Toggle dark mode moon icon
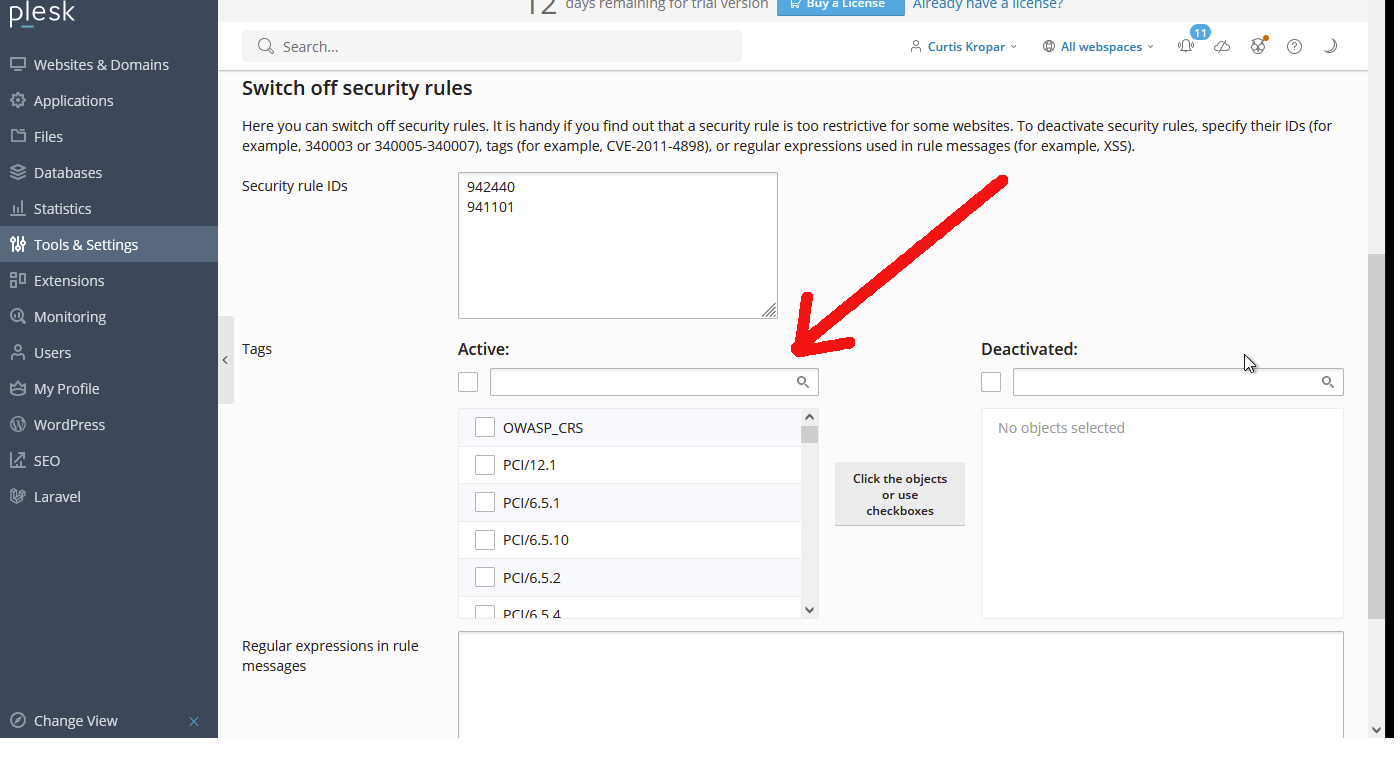This screenshot has height=762, width=1400. pyautogui.click(x=1330, y=46)
